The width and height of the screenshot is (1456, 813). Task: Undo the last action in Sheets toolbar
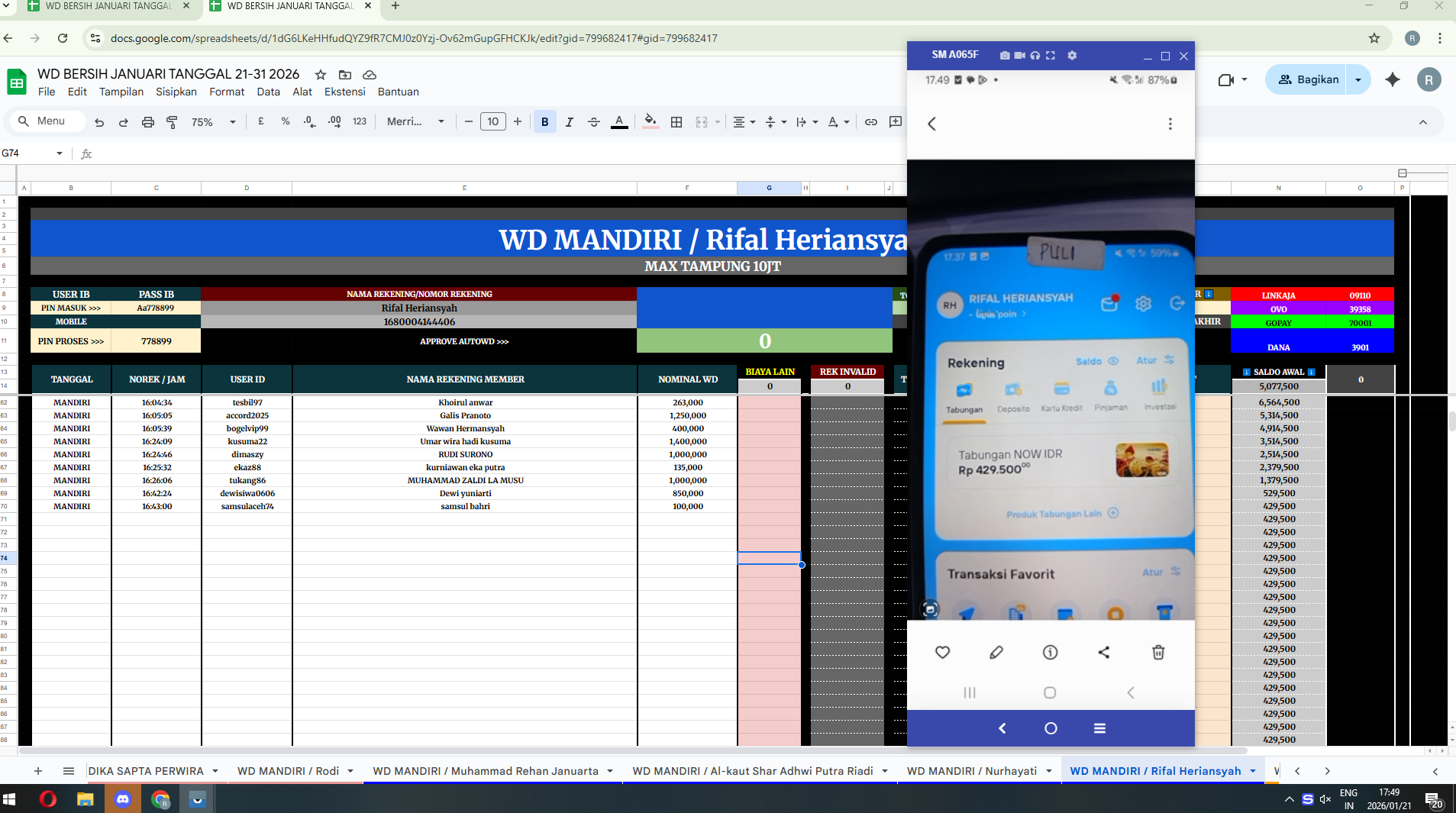[99, 122]
